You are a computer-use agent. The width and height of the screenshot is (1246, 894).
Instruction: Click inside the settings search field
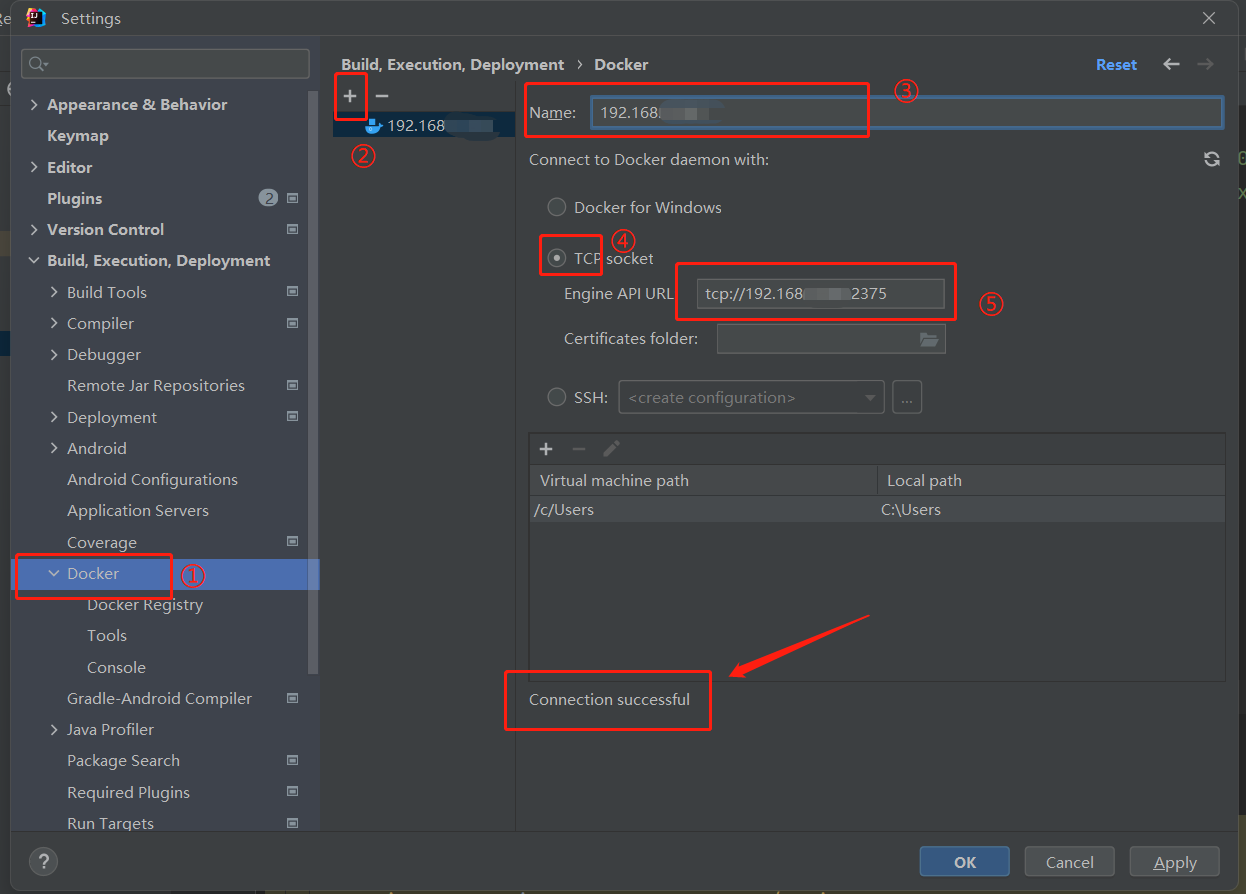(165, 63)
